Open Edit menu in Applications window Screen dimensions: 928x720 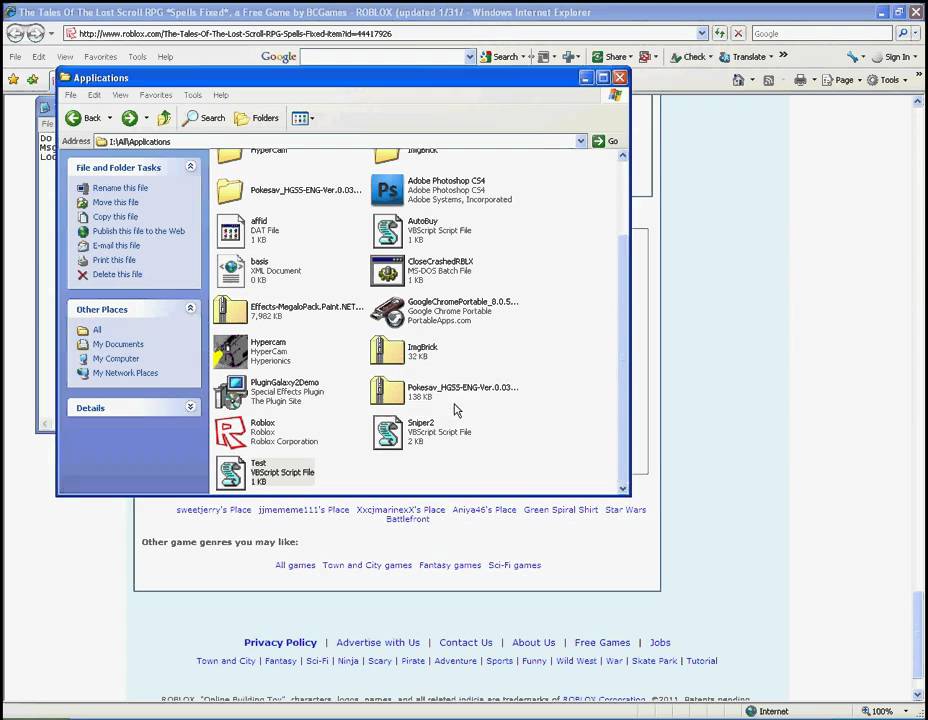(x=94, y=95)
